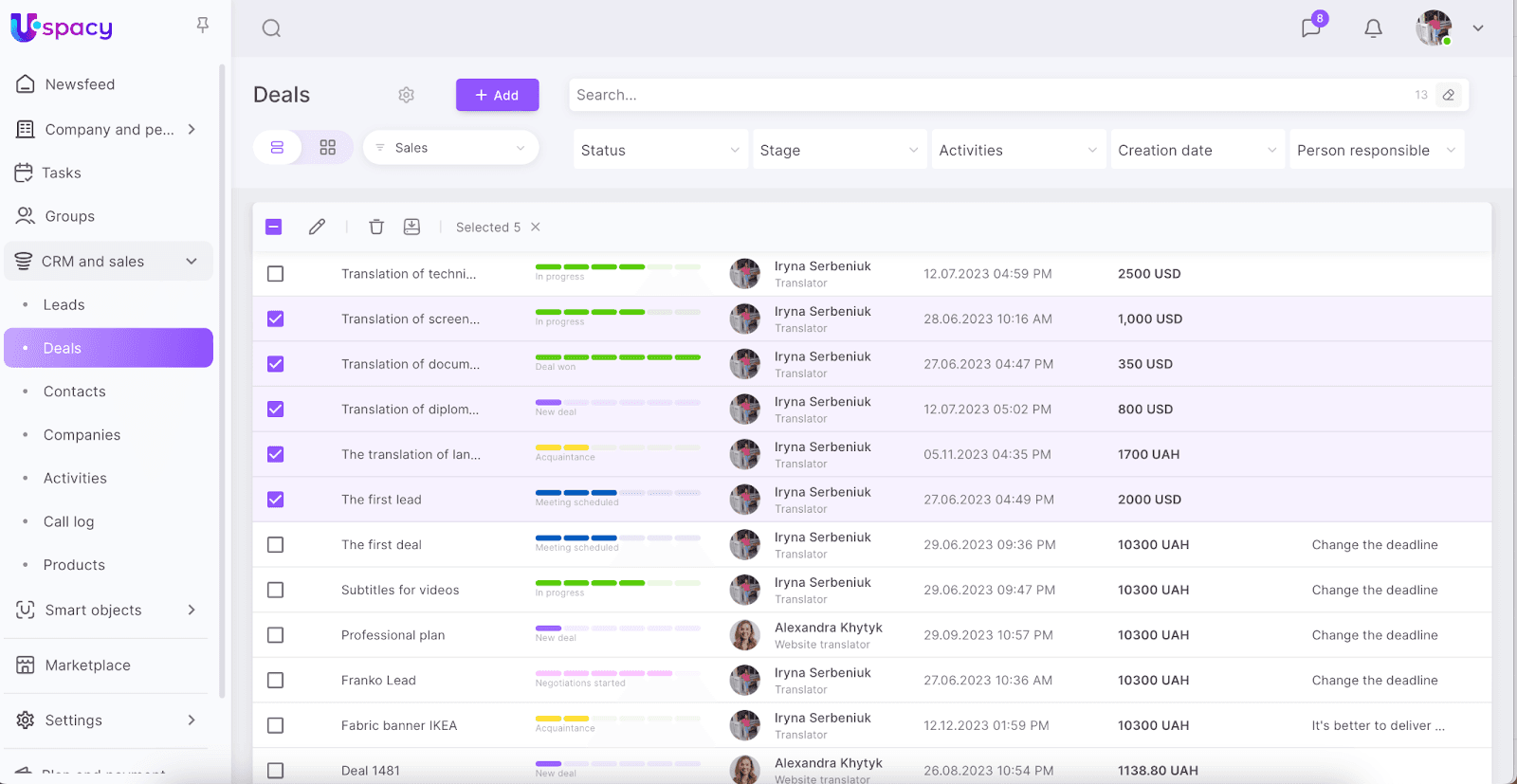Delete selected deals with trash icon
1517x784 pixels.
click(x=376, y=227)
